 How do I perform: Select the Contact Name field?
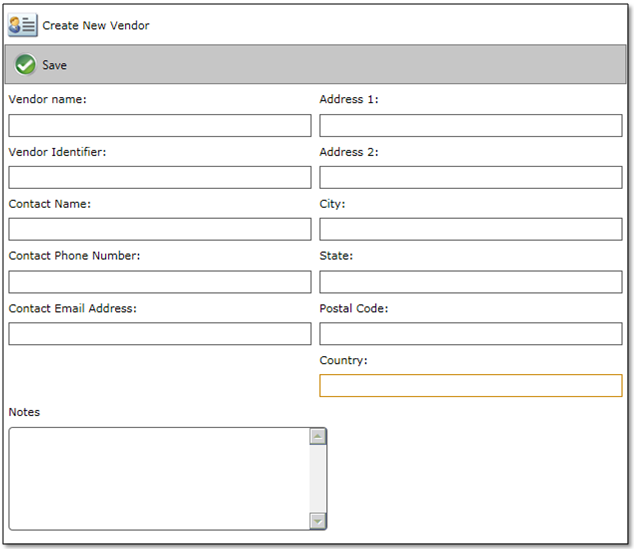(160, 229)
